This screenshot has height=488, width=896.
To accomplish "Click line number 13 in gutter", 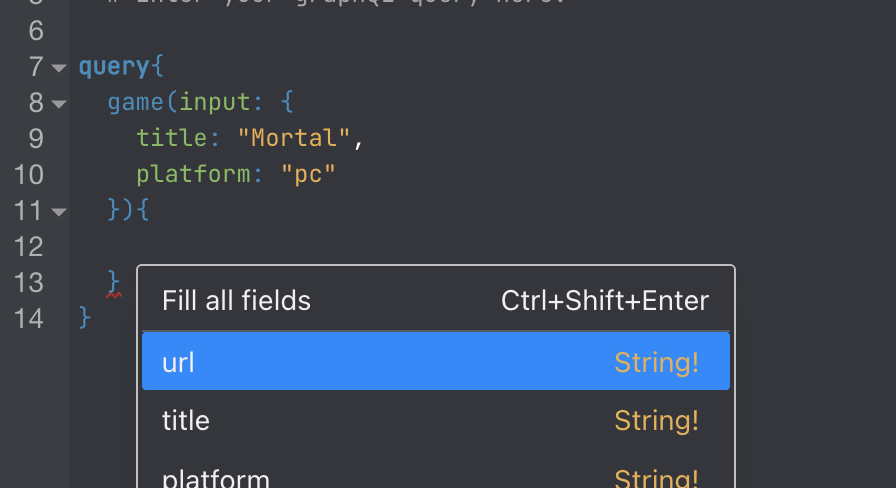I will point(29,283).
